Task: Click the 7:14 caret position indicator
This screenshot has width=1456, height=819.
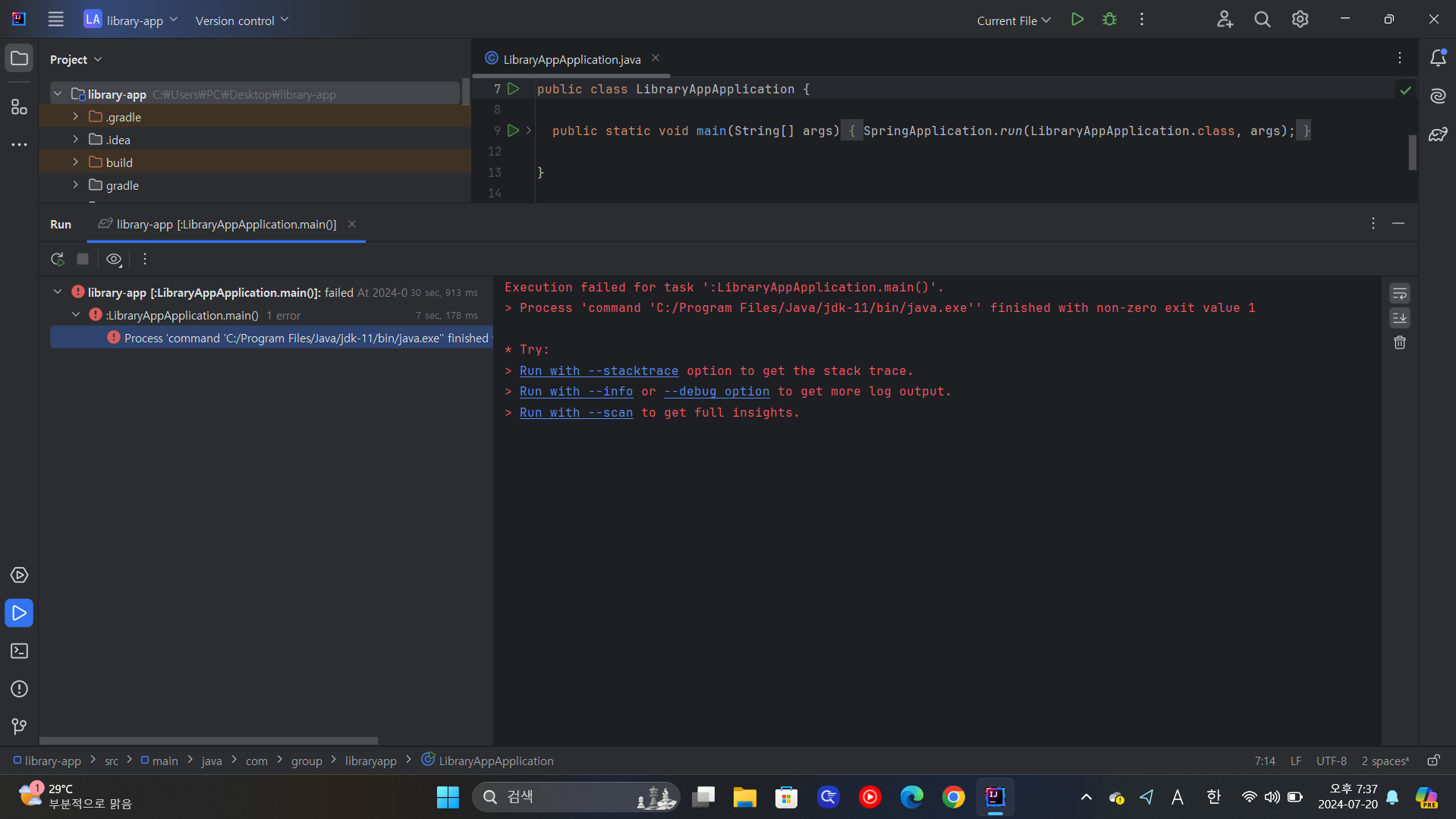Action: (1264, 761)
